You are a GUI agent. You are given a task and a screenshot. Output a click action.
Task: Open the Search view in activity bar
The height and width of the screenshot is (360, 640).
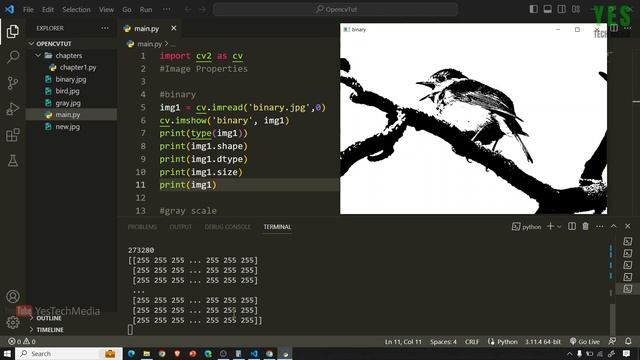(x=13, y=57)
